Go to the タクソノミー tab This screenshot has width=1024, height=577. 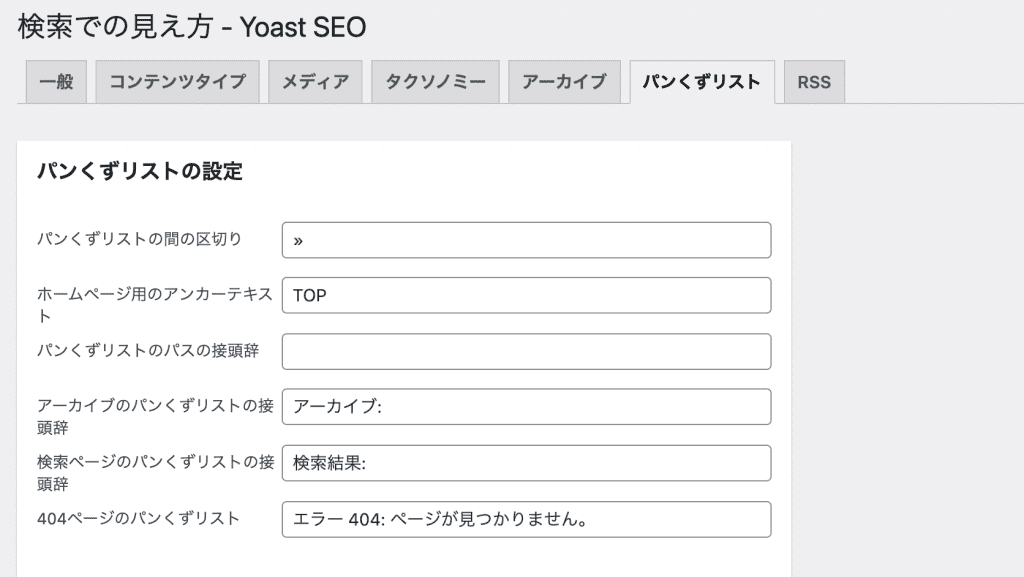[x=436, y=82]
